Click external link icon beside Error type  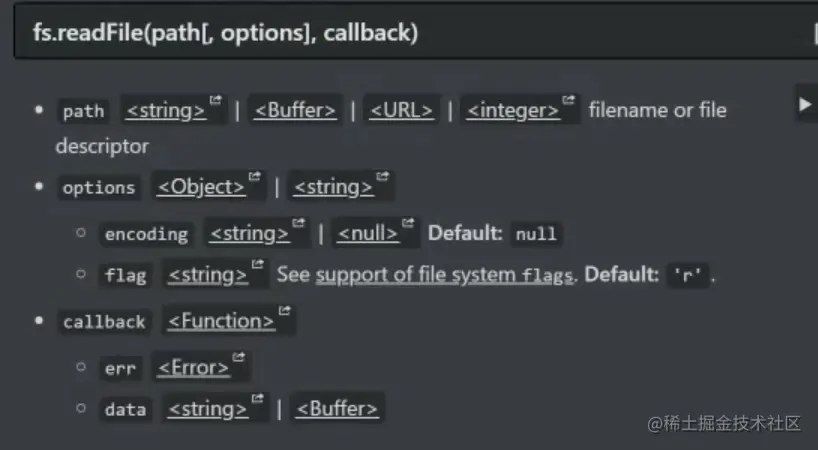click(x=238, y=357)
